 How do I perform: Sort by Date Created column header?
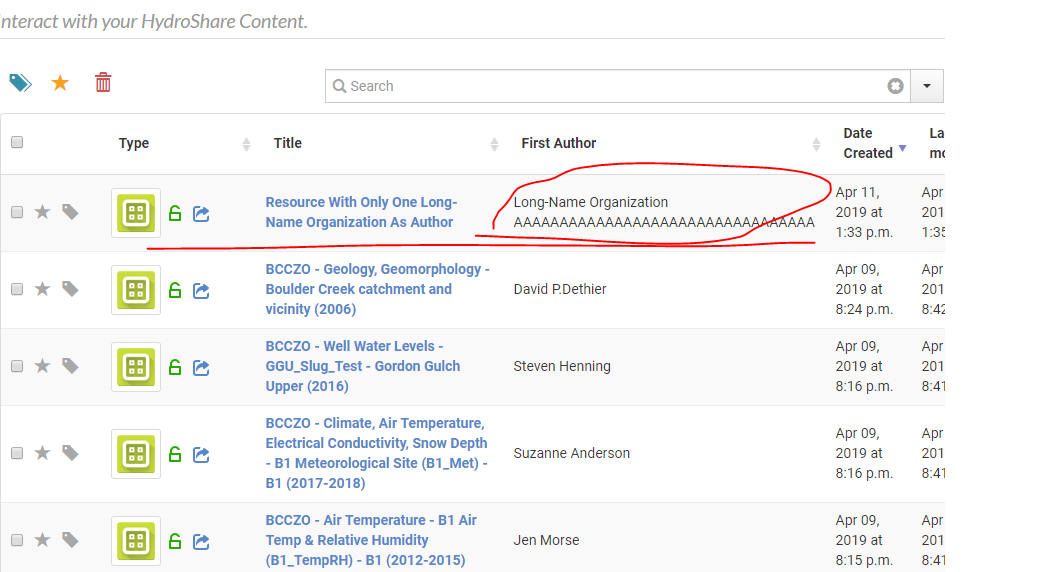(868, 143)
